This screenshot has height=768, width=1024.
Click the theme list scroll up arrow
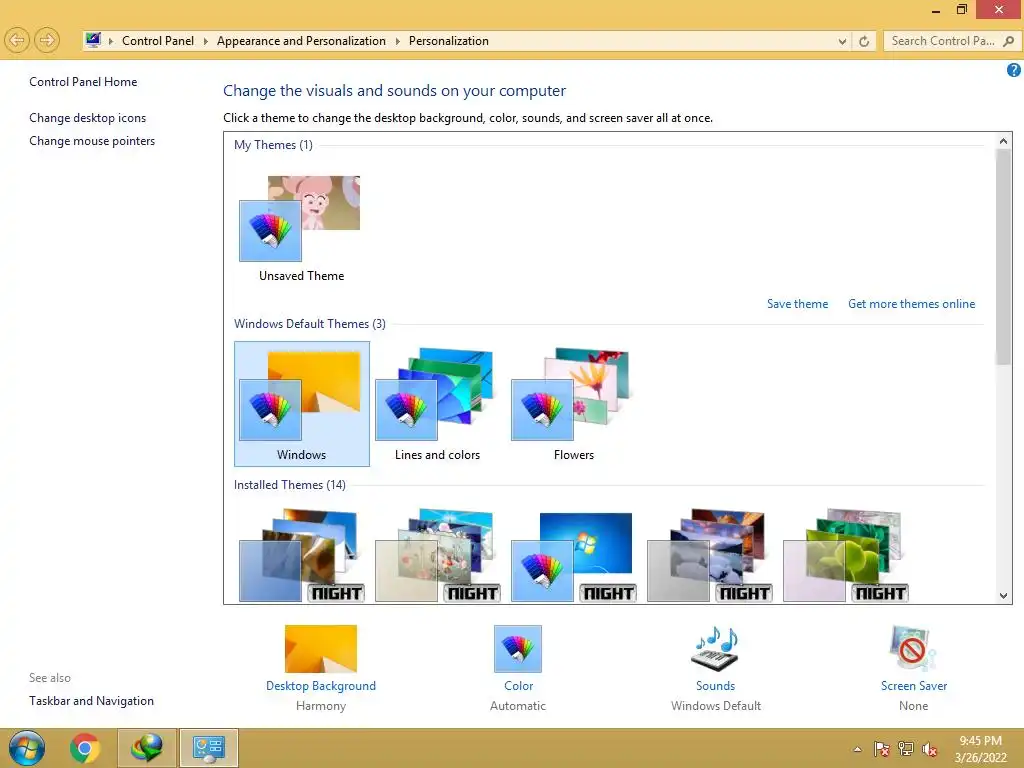[x=1004, y=140]
